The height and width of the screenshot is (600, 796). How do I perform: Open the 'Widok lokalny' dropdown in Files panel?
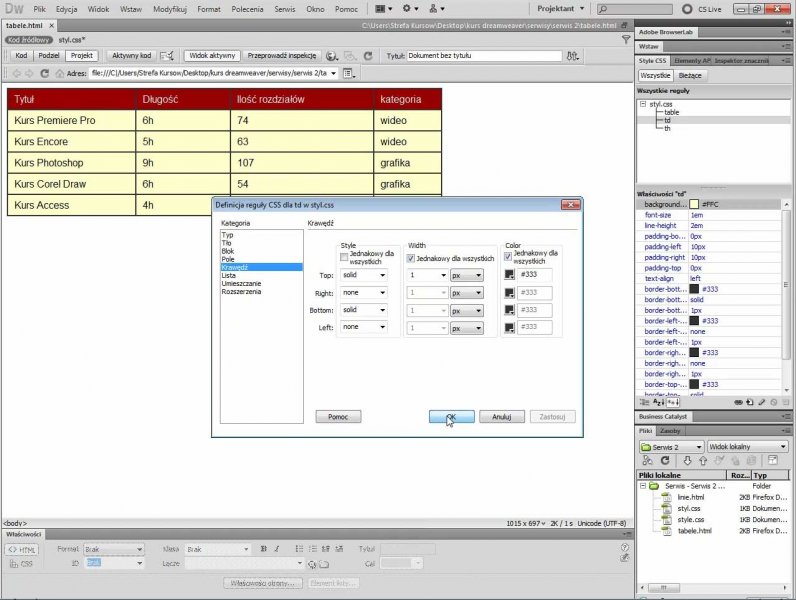click(x=746, y=446)
